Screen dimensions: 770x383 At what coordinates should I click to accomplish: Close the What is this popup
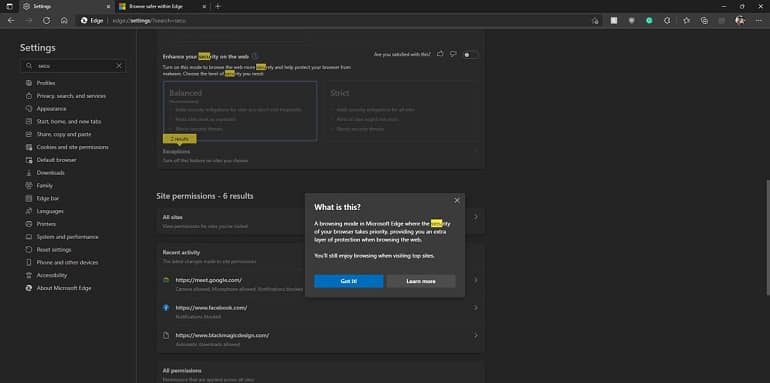click(x=457, y=200)
